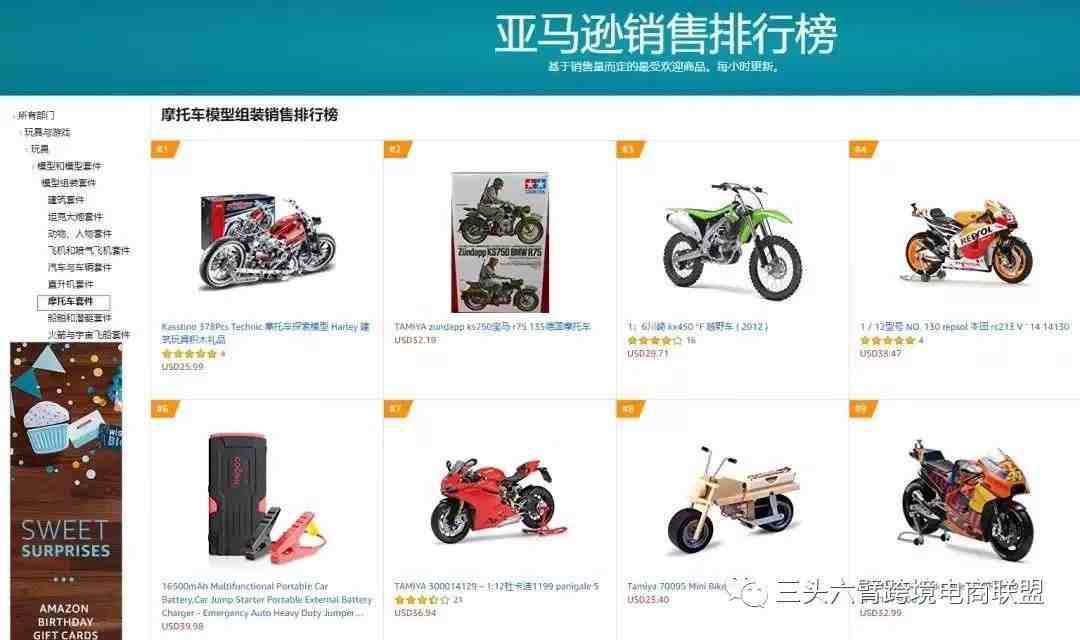The width and height of the screenshot is (1080, 640).
Task: Open star rating of Kasstino Harley model
Action: (x=189, y=353)
